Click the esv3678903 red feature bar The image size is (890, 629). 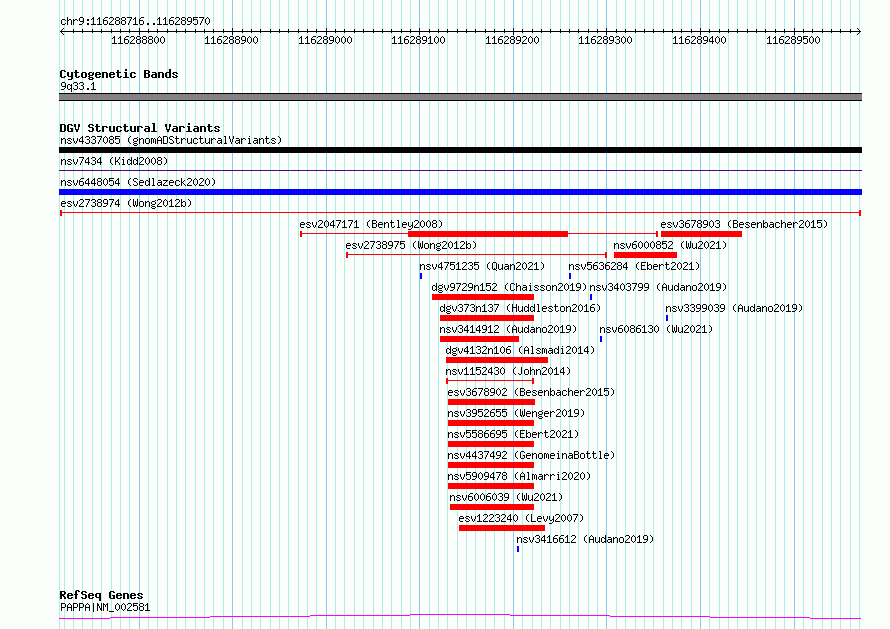point(702,234)
